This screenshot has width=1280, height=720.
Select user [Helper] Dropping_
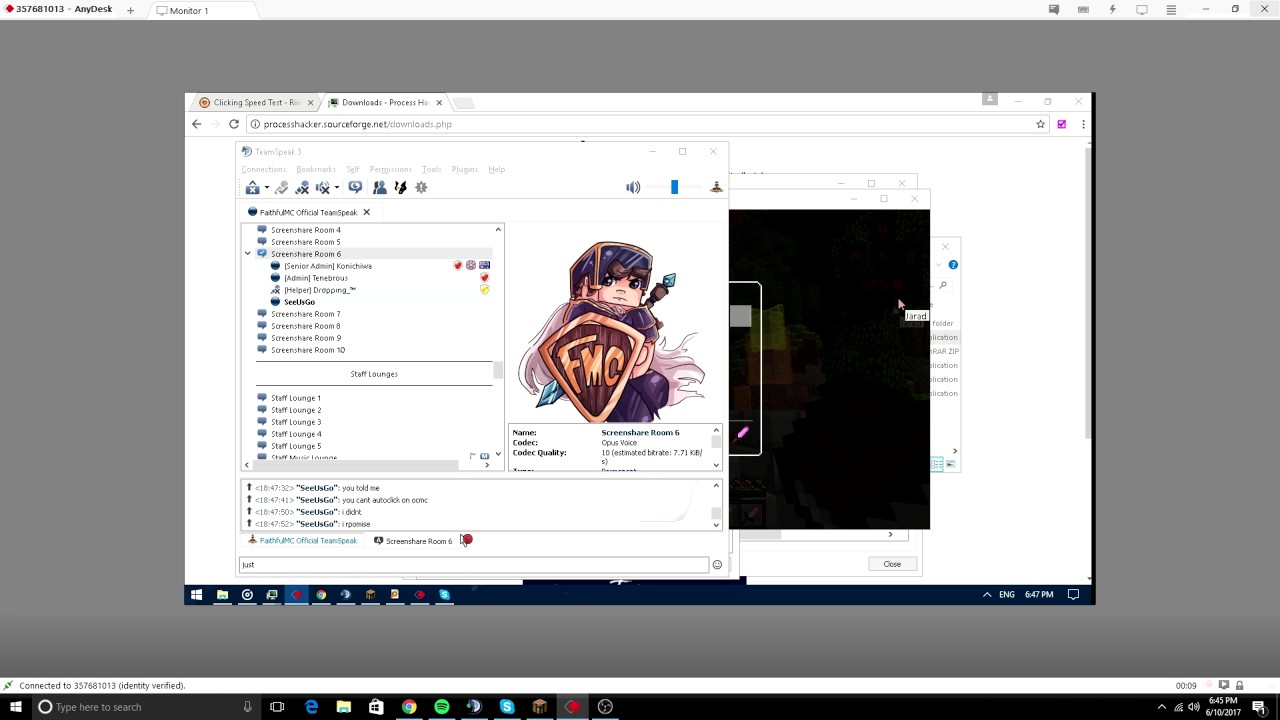[x=319, y=290]
